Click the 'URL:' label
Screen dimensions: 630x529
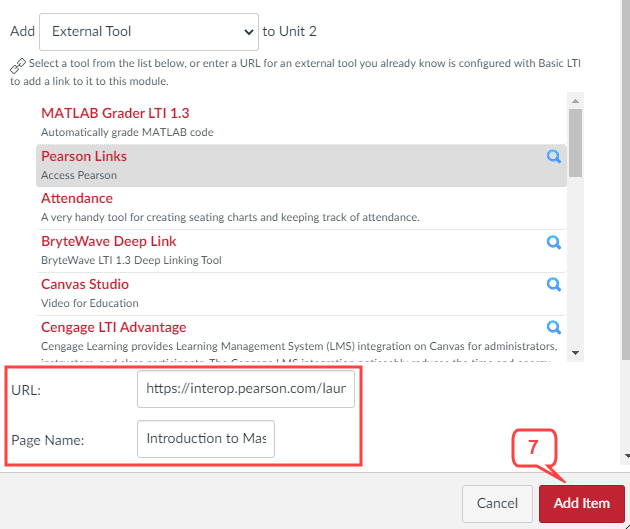(x=26, y=390)
